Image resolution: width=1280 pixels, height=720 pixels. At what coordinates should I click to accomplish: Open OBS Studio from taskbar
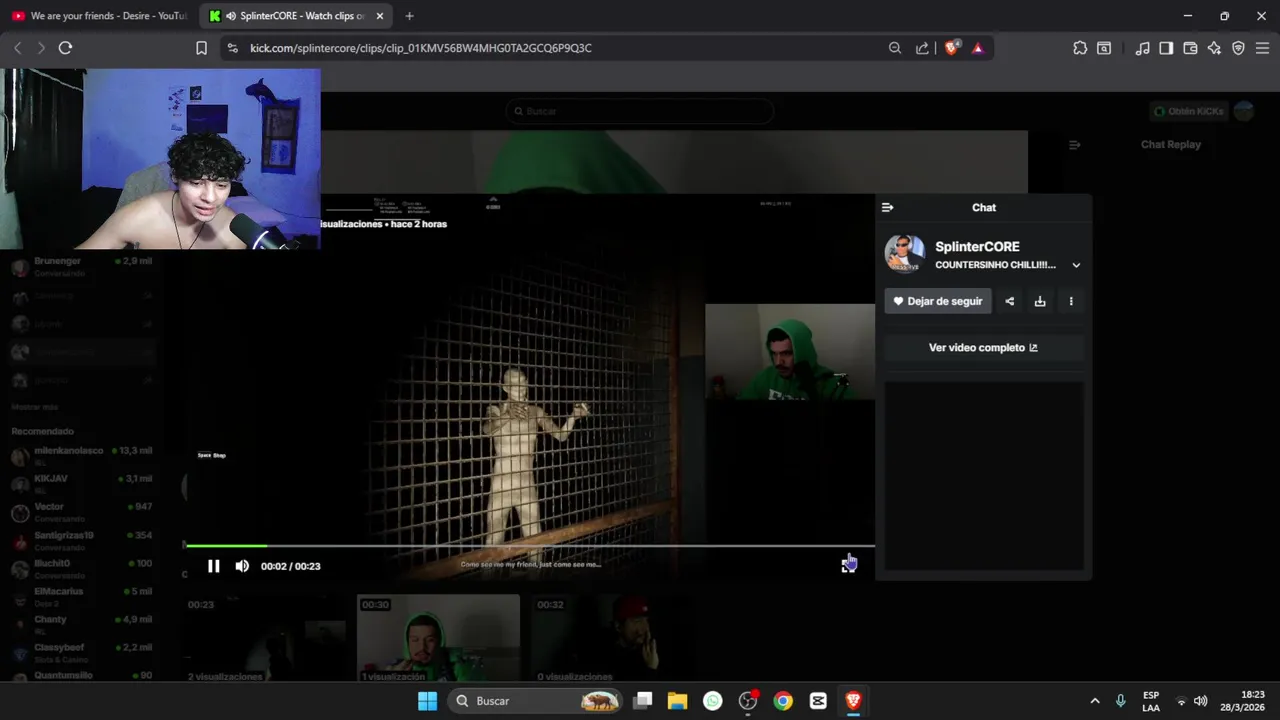pyautogui.click(x=748, y=701)
